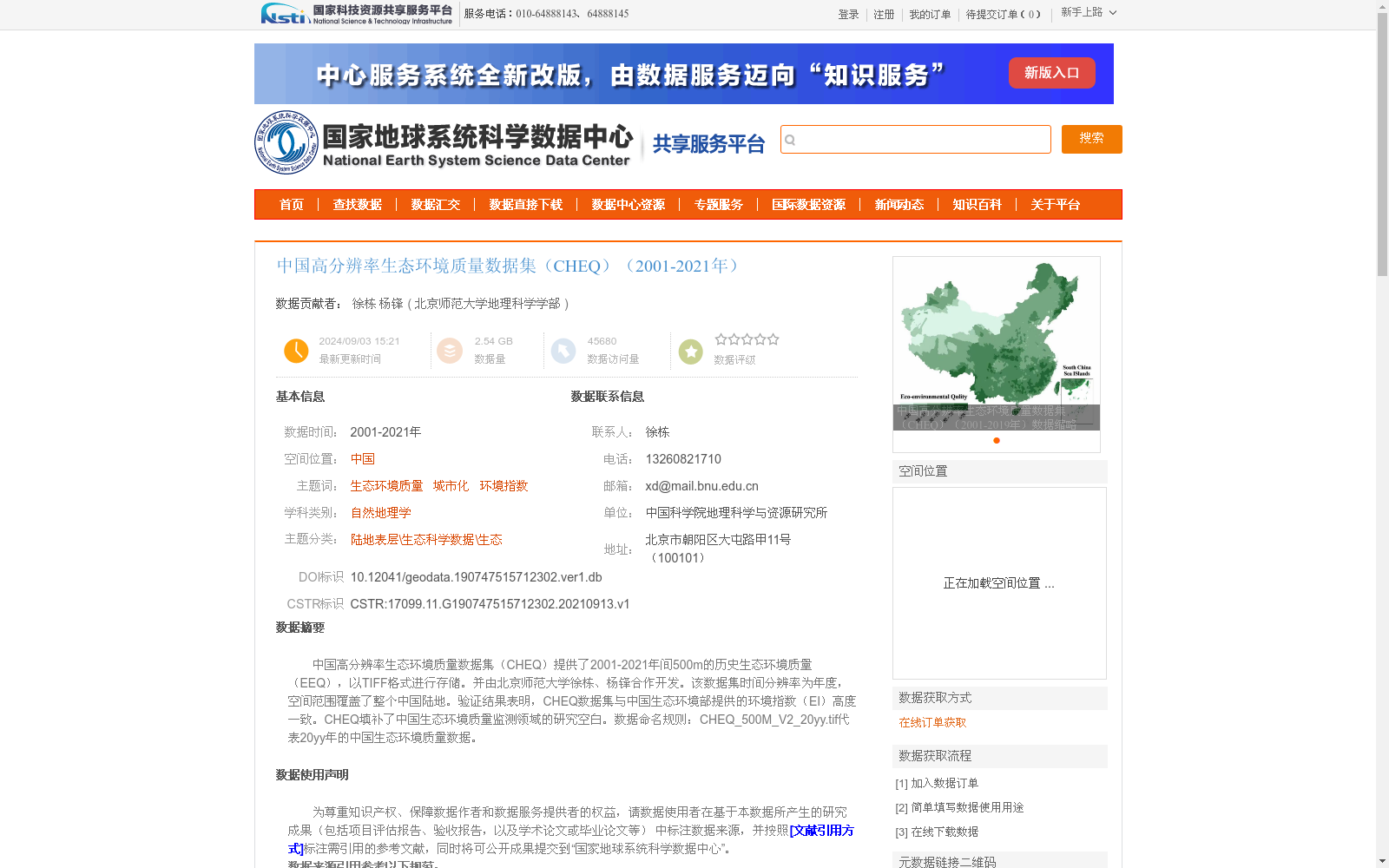Click the magnifier icon inside the search box

(793, 139)
